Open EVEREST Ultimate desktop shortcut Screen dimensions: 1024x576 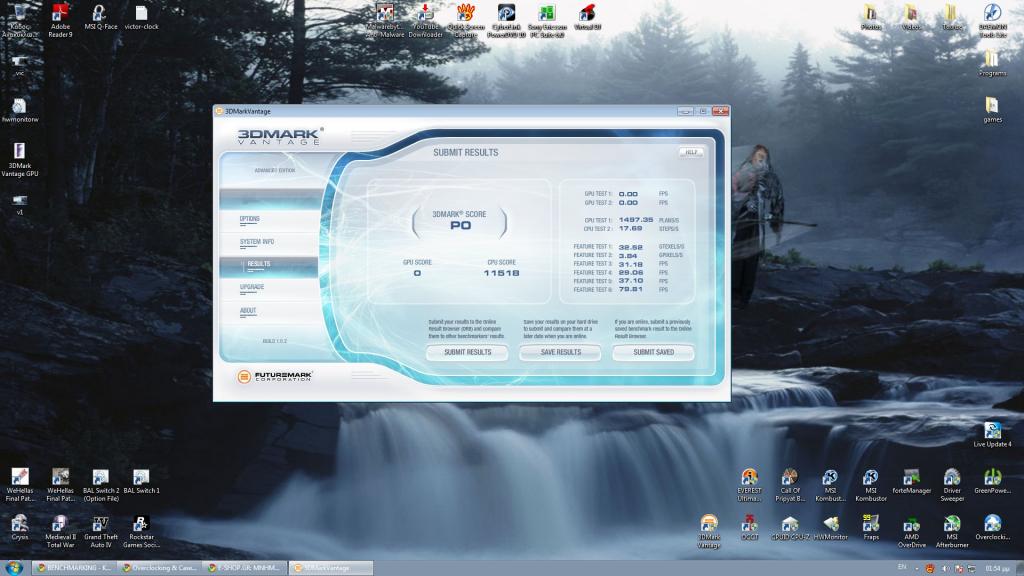click(x=749, y=485)
